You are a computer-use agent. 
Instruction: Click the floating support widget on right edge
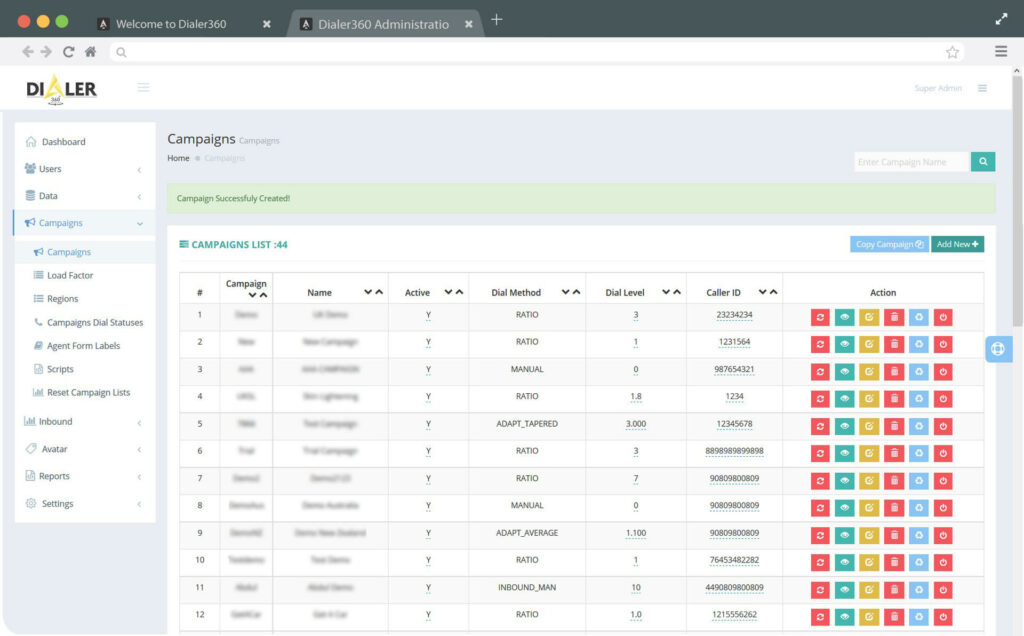click(x=998, y=348)
